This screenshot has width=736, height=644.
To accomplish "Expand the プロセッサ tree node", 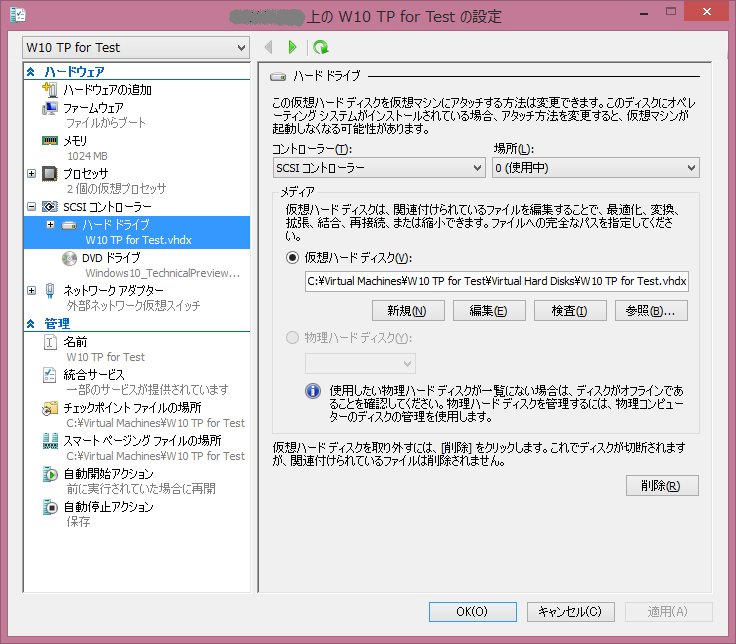I will (x=31, y=173).
